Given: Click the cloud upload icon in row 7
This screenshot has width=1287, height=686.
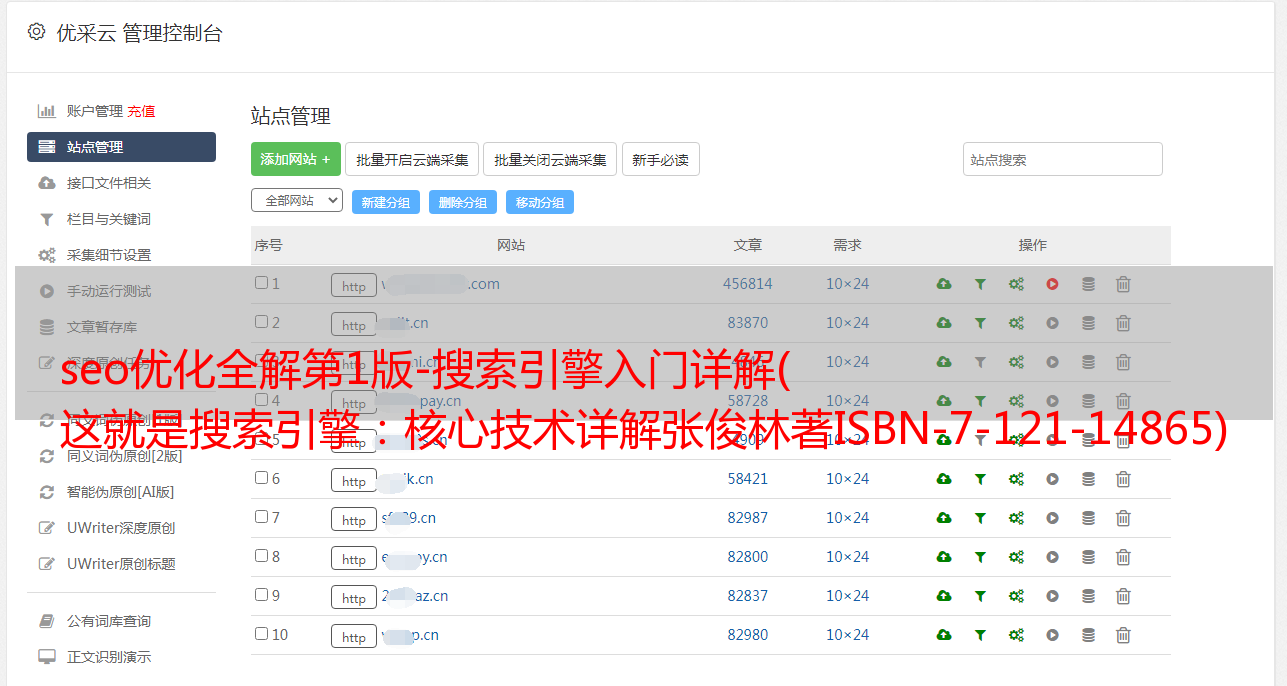Looking at the screenshot, I should [944, 518].
